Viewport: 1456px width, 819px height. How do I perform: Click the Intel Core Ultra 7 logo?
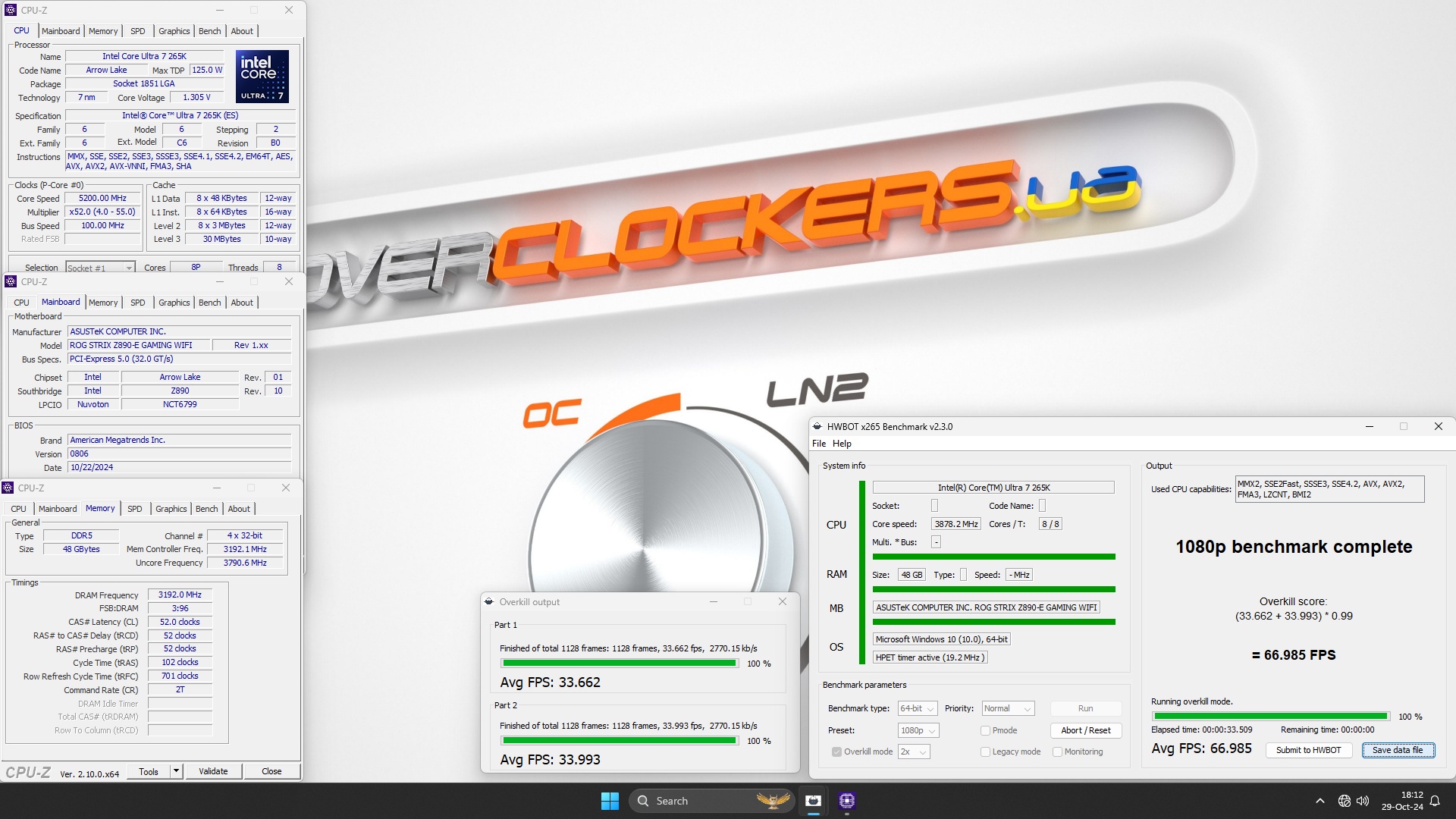pos(262,77)
